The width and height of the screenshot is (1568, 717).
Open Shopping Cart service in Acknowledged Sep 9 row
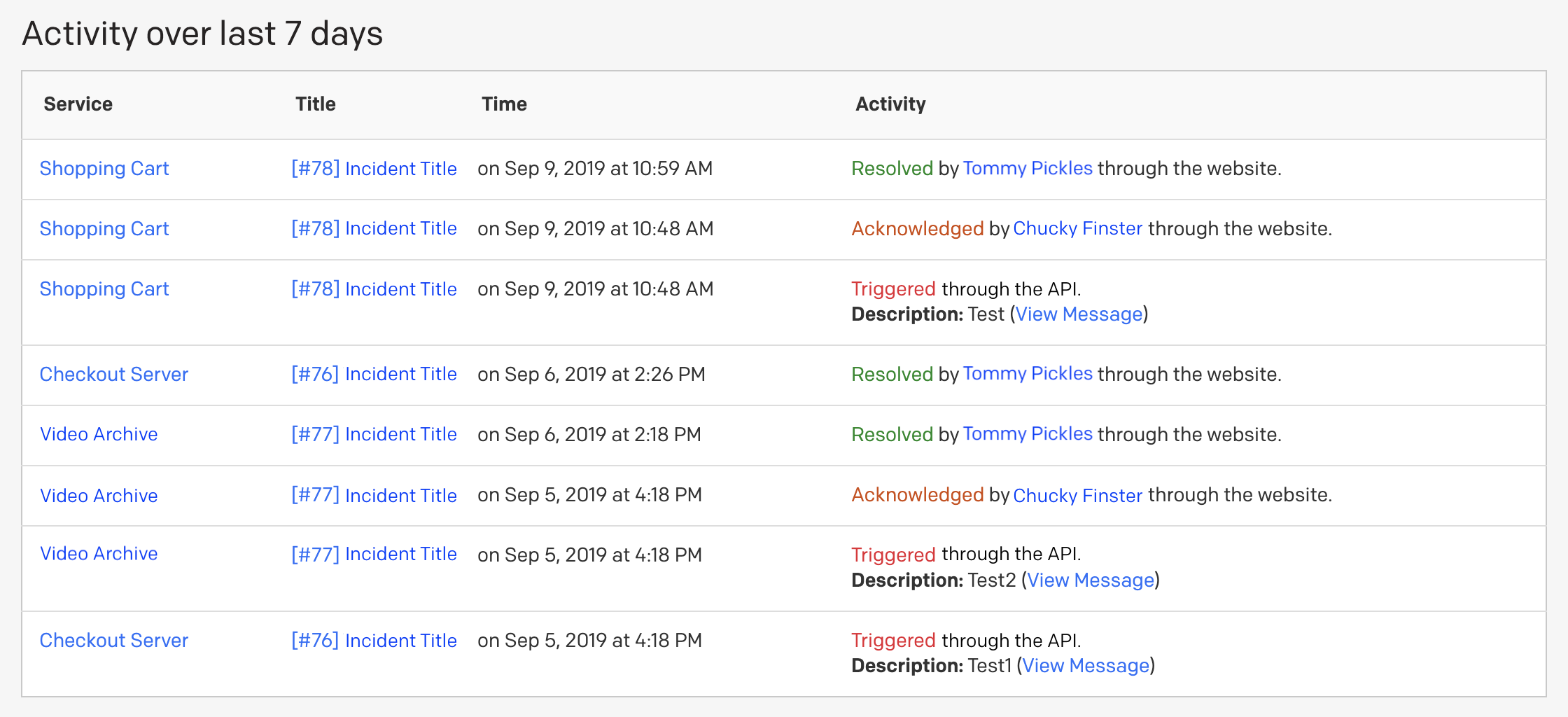click(x=104, y=229)
